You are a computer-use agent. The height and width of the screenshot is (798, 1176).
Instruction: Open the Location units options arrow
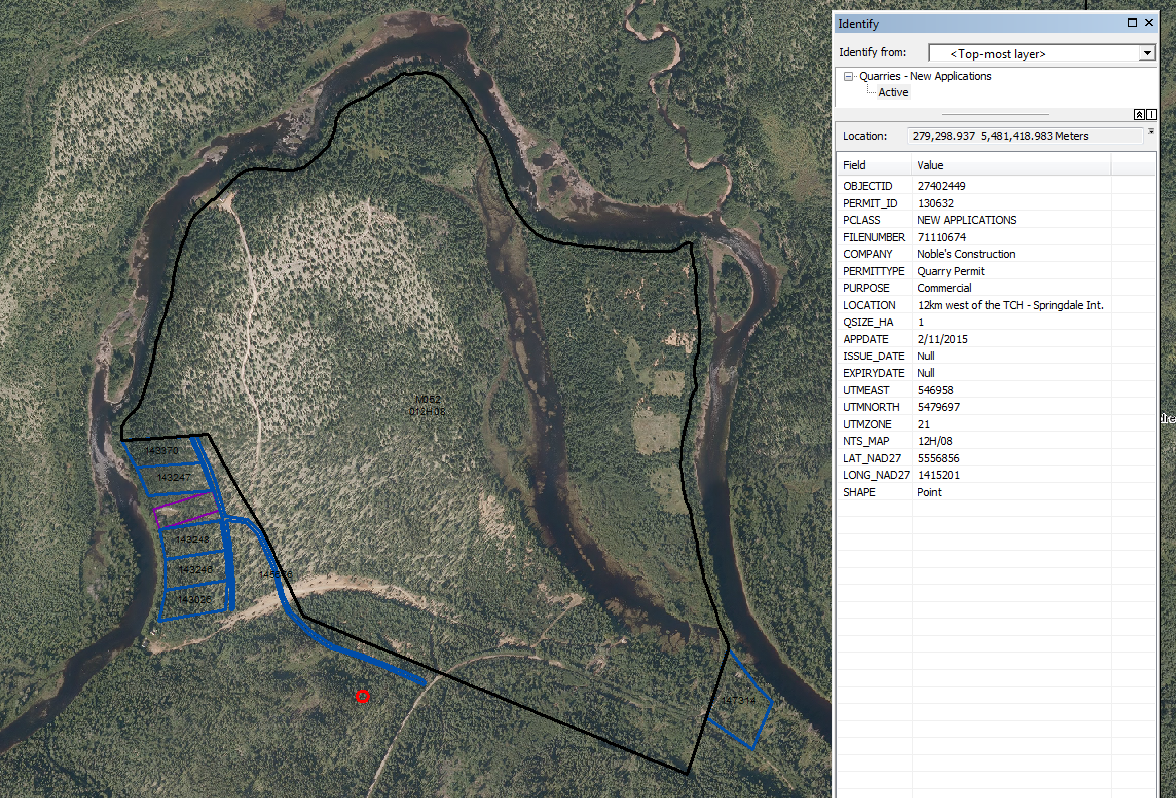click(1151, 131)
